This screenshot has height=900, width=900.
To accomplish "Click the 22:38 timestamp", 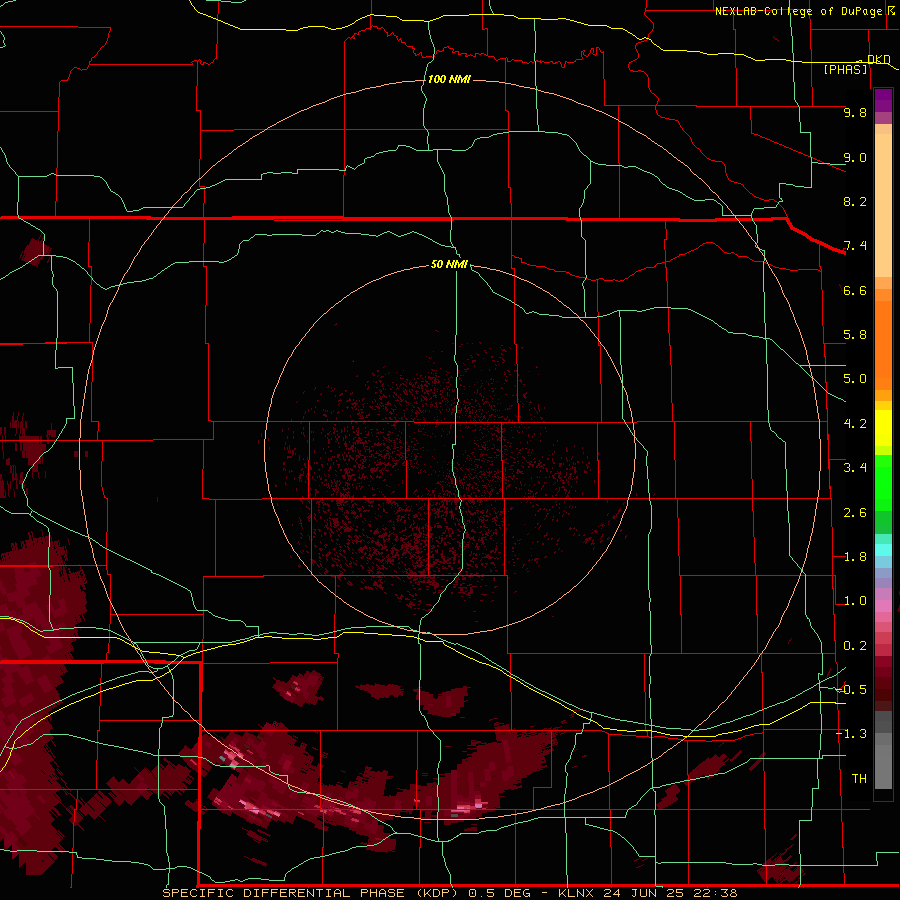I will pos(714,893).
